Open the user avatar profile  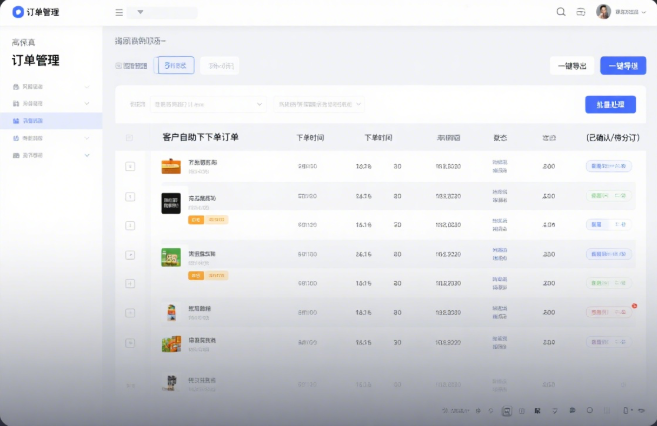[x=604, y=12]
